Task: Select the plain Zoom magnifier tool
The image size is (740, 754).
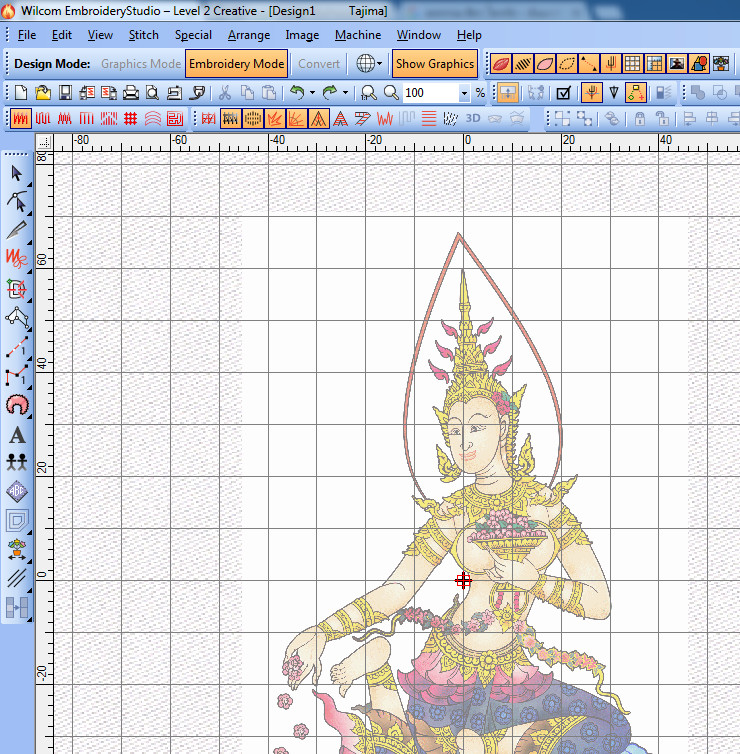Action: click(391, 92)
